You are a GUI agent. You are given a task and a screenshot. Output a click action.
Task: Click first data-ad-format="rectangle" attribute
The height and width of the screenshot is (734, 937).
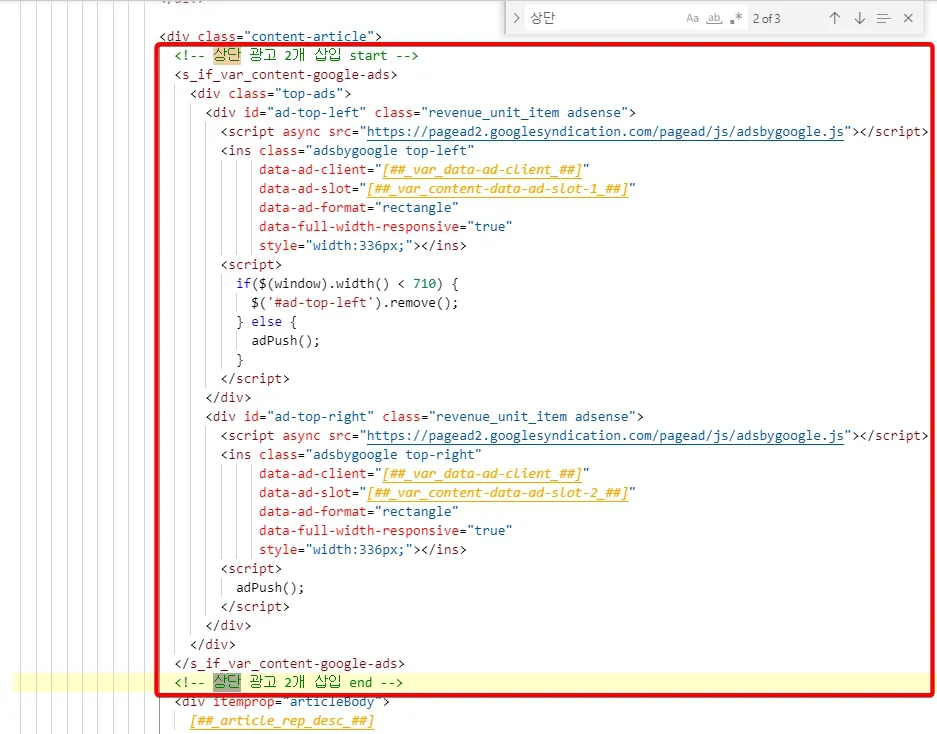(359, 208)
